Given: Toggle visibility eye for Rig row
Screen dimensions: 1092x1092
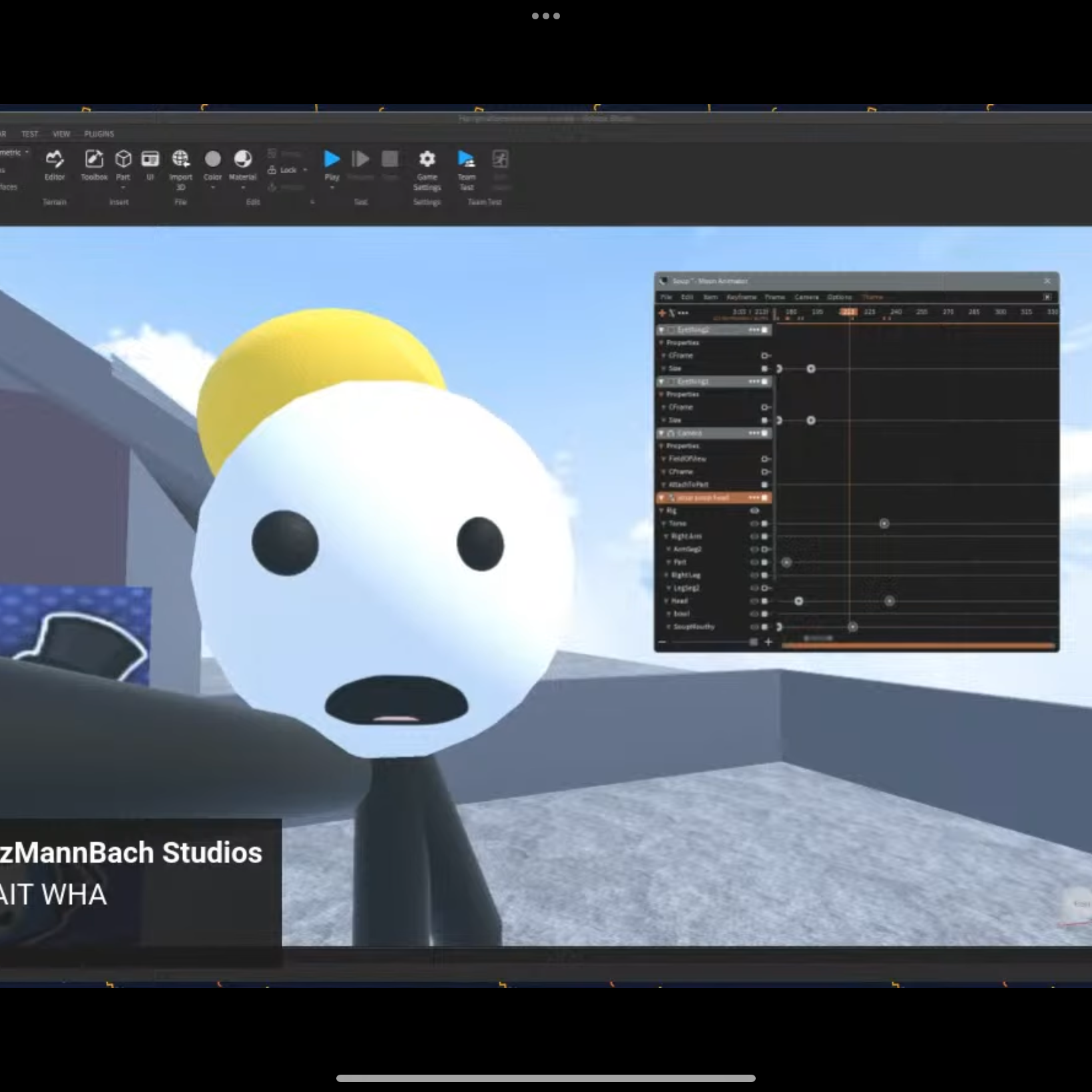Looking at the screenshot, I should point(754,511).
